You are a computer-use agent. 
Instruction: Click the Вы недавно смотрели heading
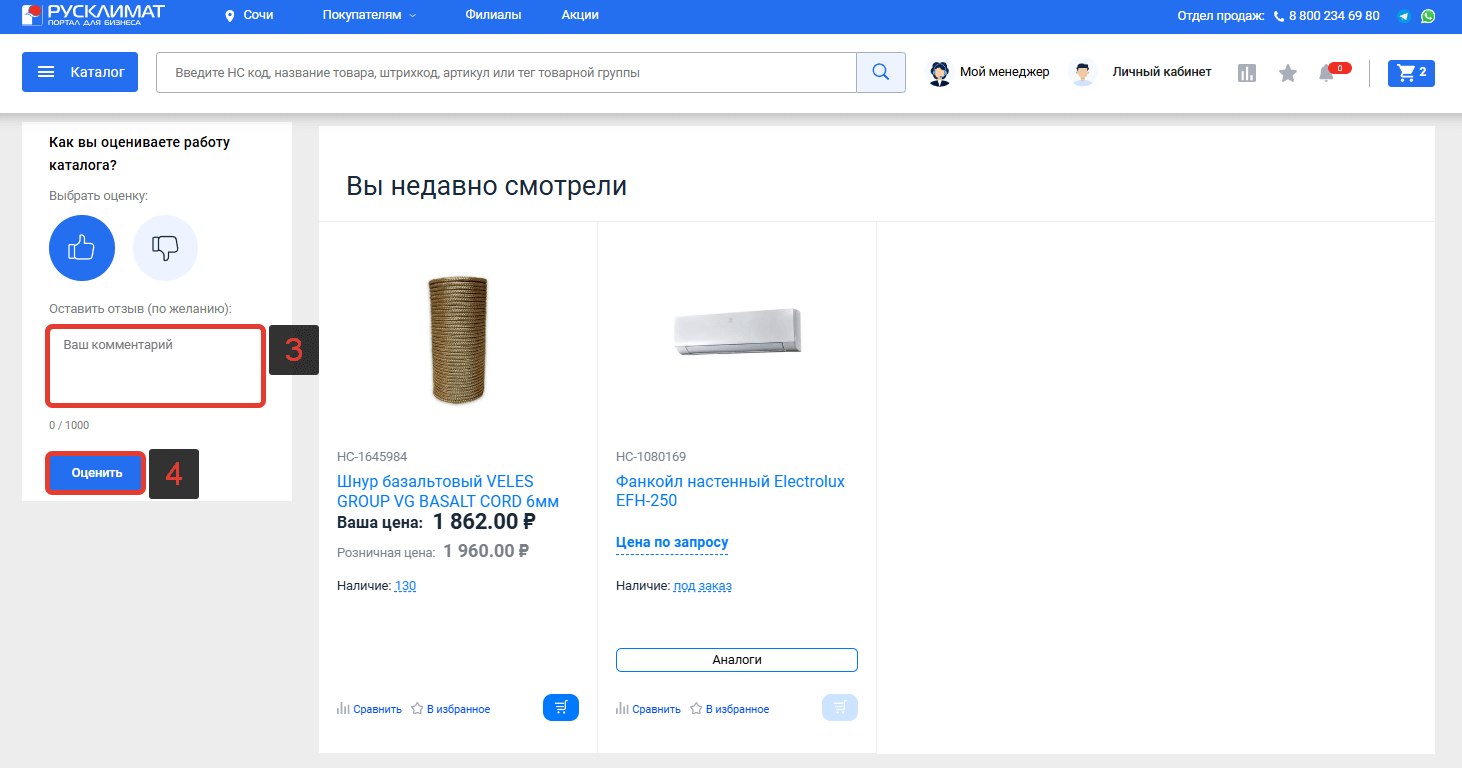(486, 186)
